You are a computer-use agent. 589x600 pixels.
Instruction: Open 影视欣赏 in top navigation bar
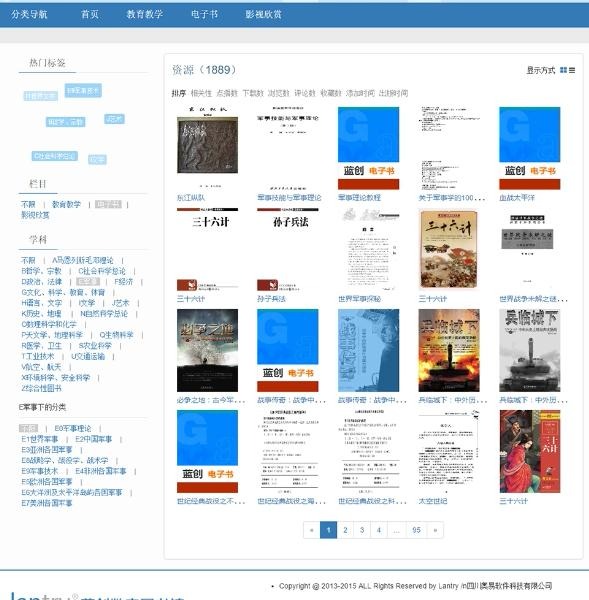263,15
